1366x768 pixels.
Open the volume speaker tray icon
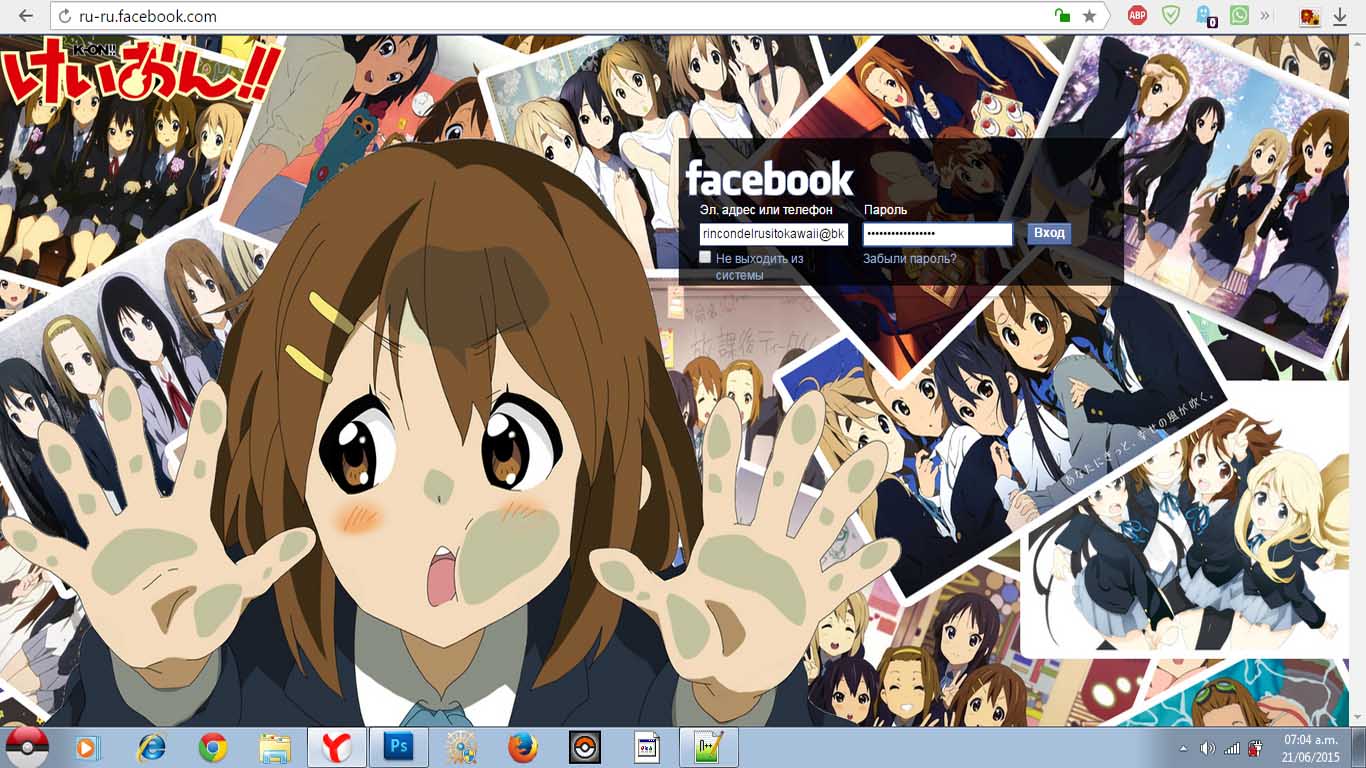(1208, 748)
